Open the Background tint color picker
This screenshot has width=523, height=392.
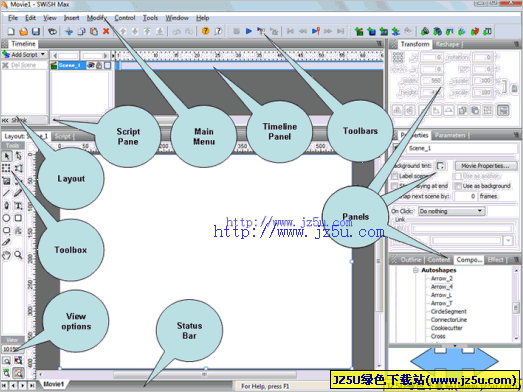coord(441,166)
